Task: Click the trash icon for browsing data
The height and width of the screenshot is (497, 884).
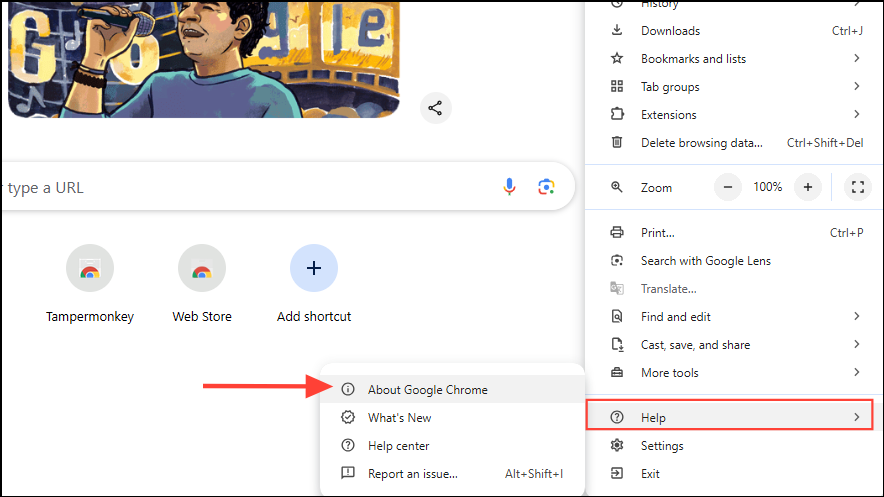Action: pyautogui.click(x=617, y=142)
